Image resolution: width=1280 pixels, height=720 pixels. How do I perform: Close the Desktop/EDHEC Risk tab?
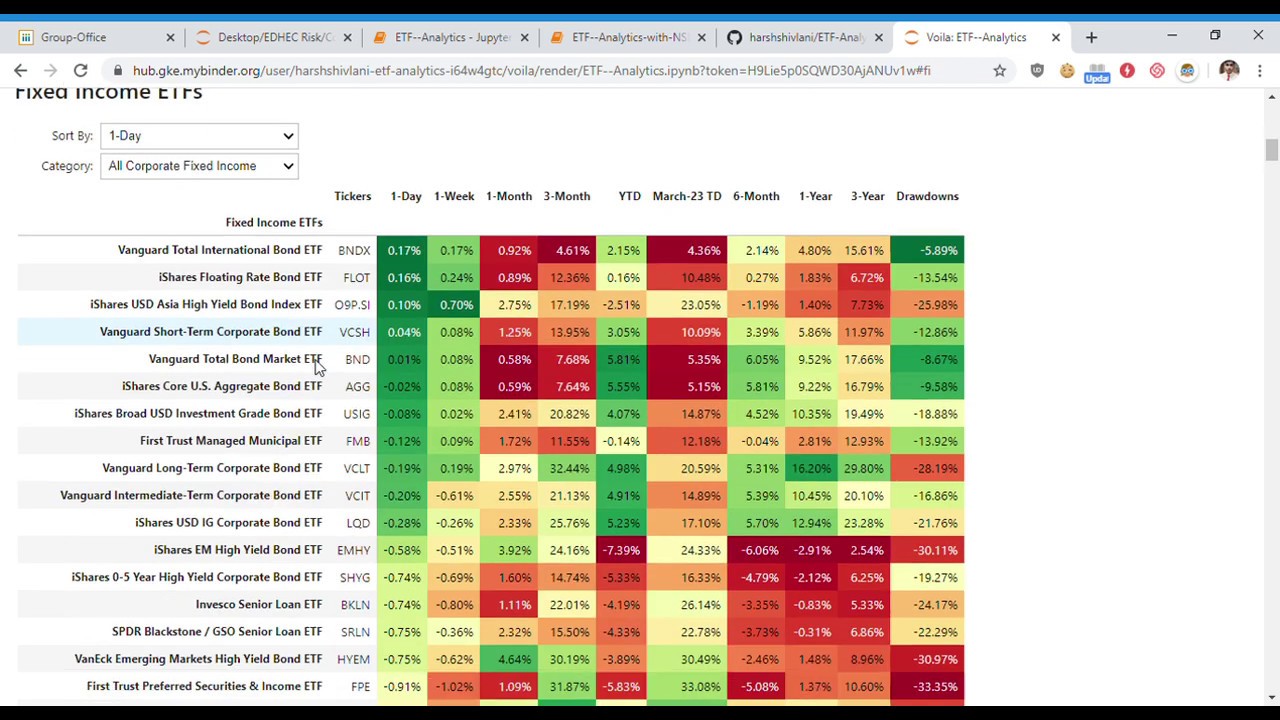pos(347,37)
